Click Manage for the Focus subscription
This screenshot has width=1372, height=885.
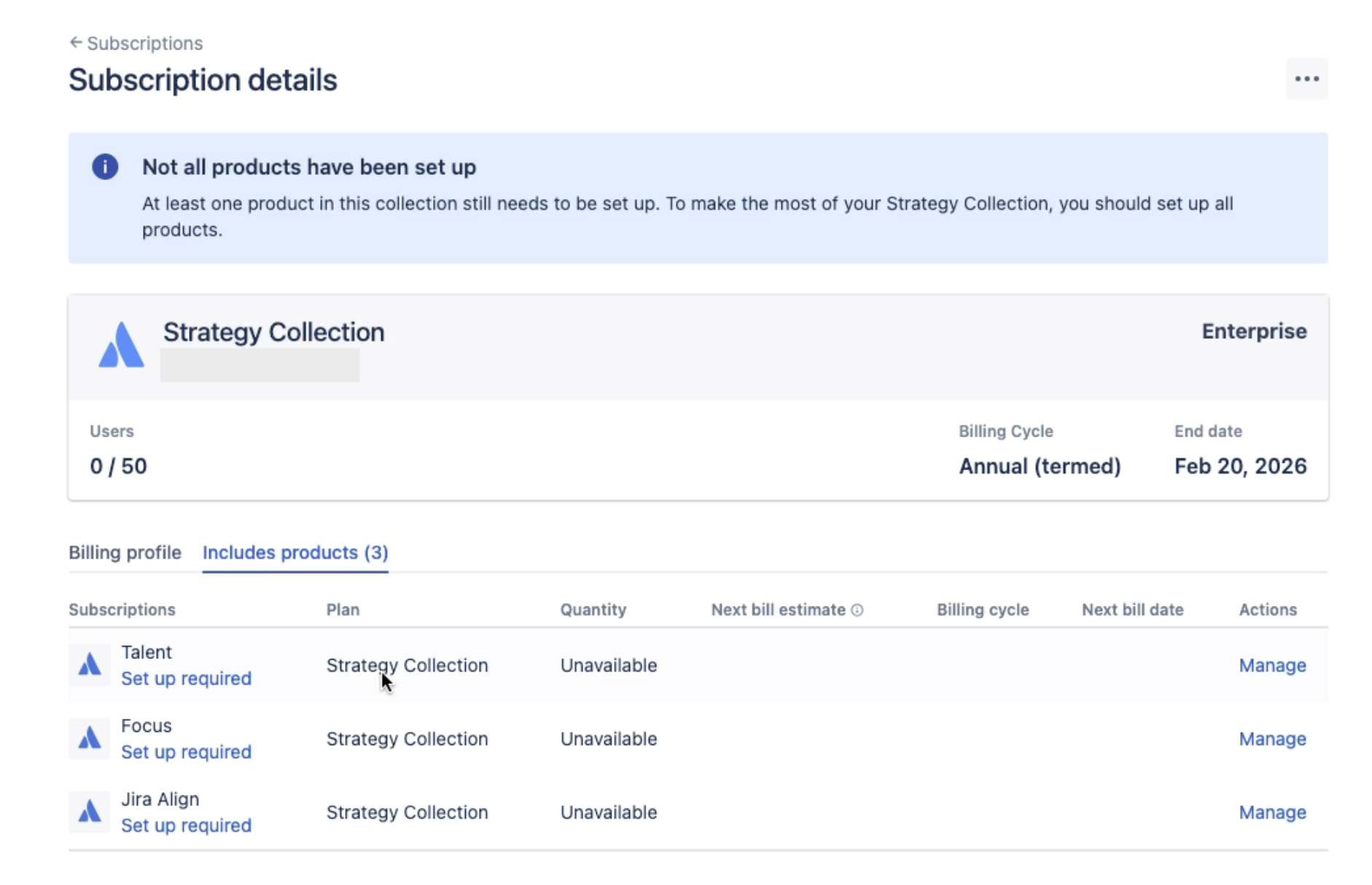coord(1272,738)
